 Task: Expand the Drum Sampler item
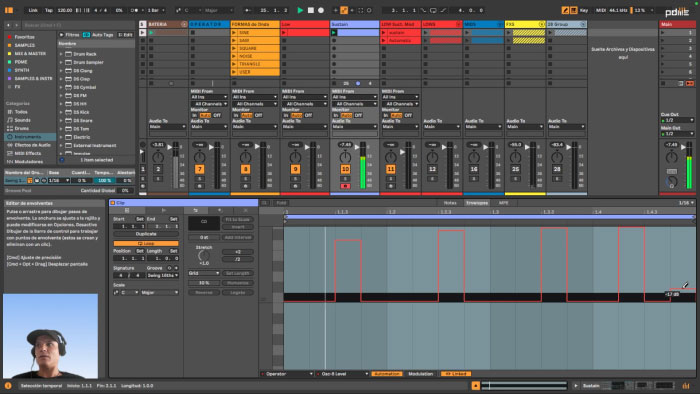(x=61, y=62)
